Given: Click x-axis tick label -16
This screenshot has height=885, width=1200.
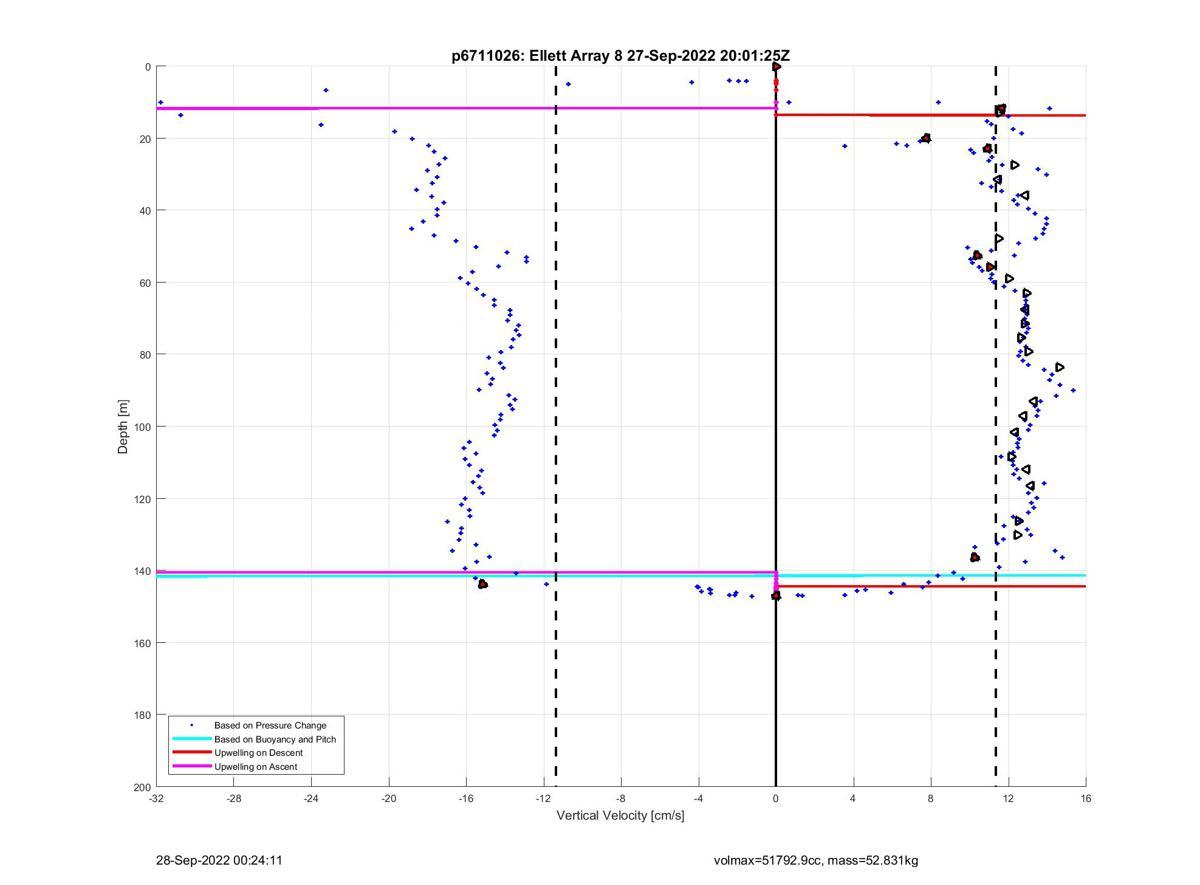Looking at the screenshot, I should pos(466,798).
